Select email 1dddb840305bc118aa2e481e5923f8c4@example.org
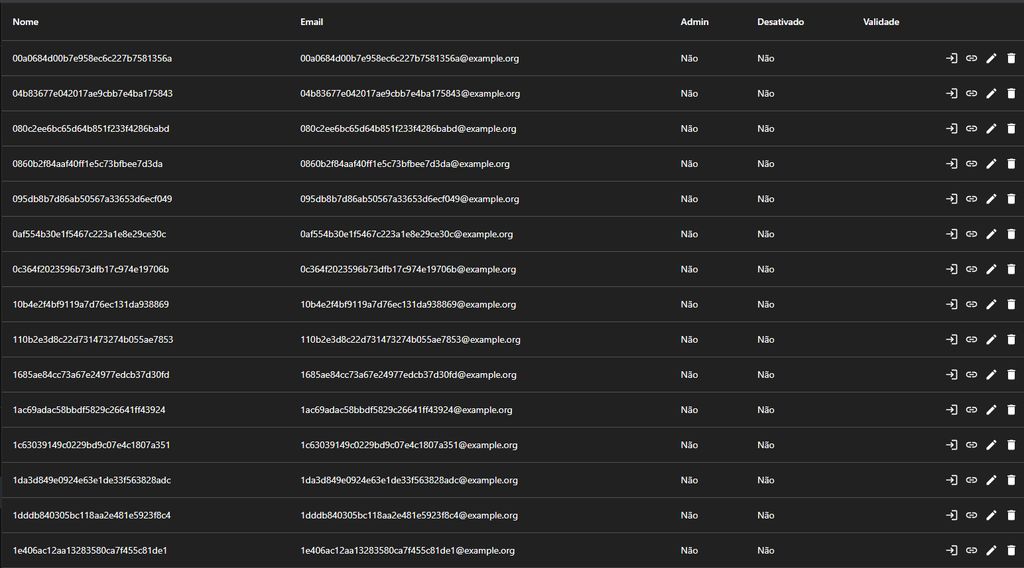The image size is (1024, 568). point(409,515)
